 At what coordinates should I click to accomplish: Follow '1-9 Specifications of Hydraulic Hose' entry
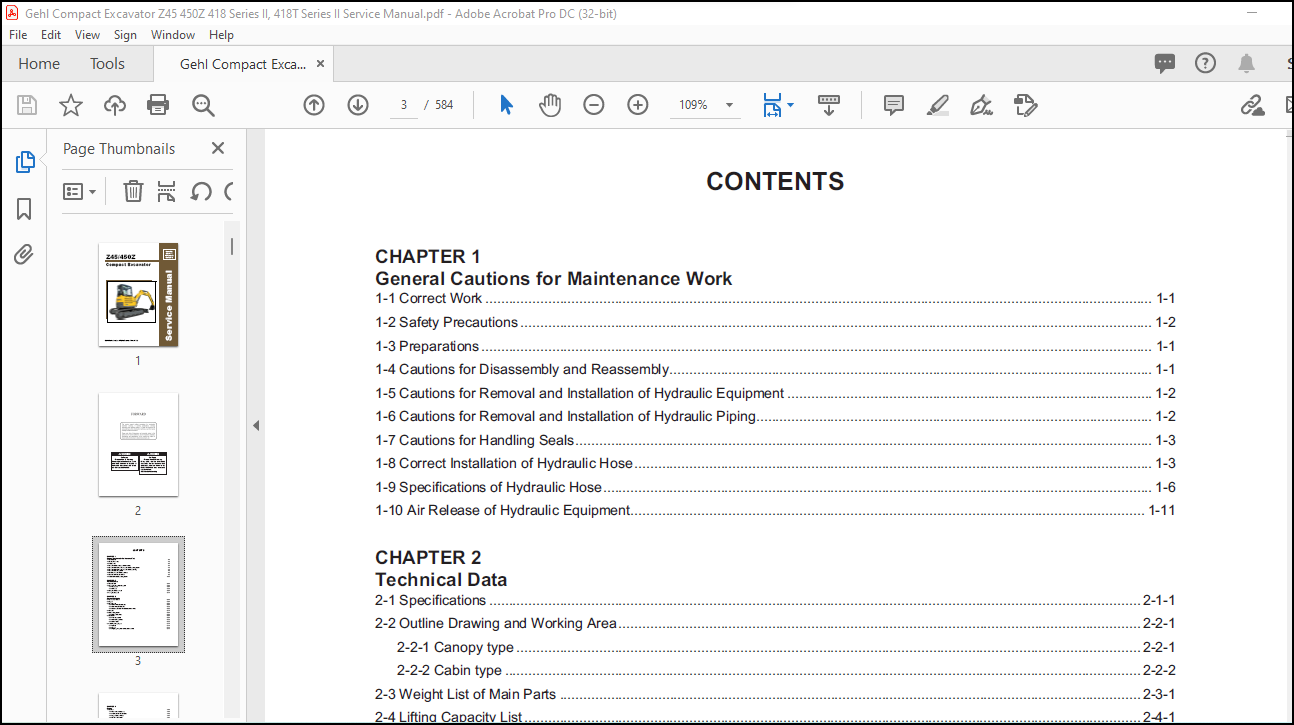[775, 487]
